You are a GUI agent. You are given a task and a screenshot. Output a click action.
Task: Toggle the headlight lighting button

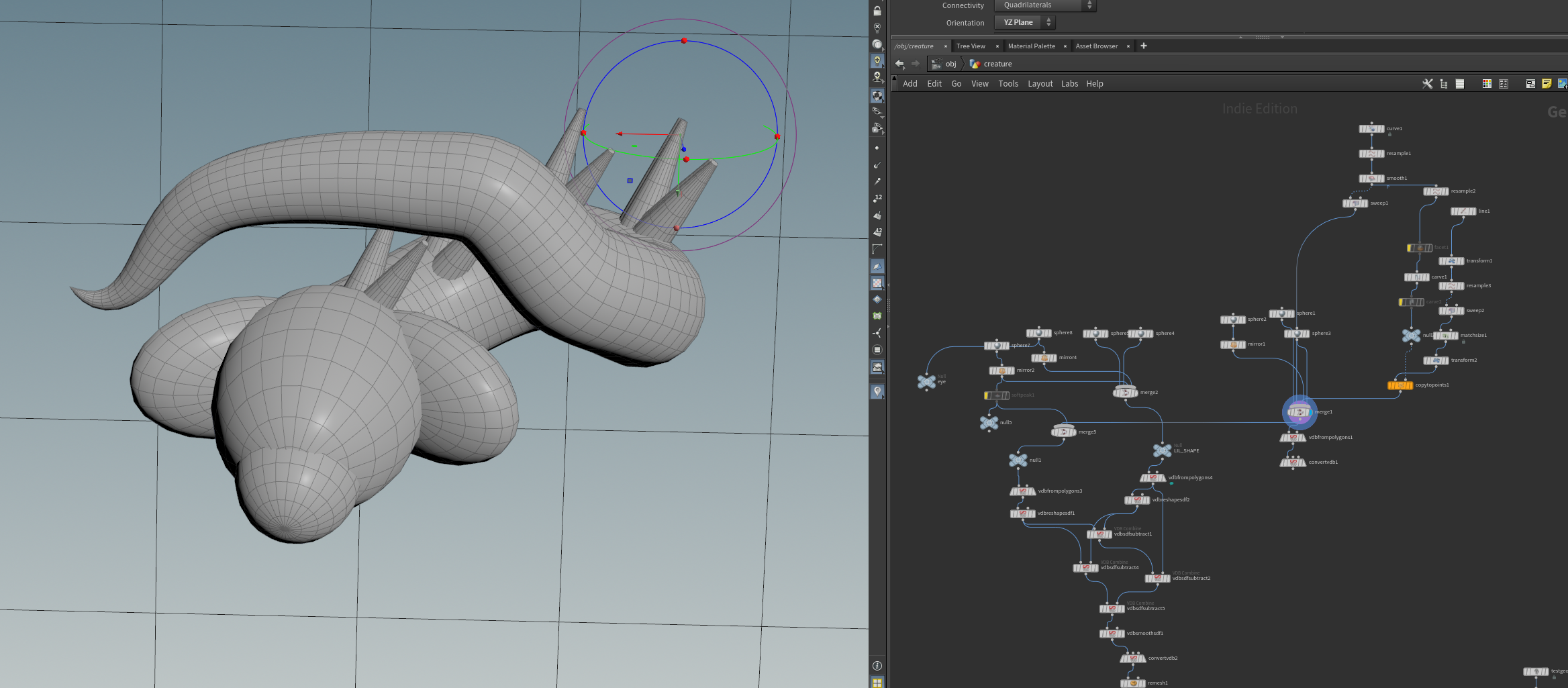877,60
